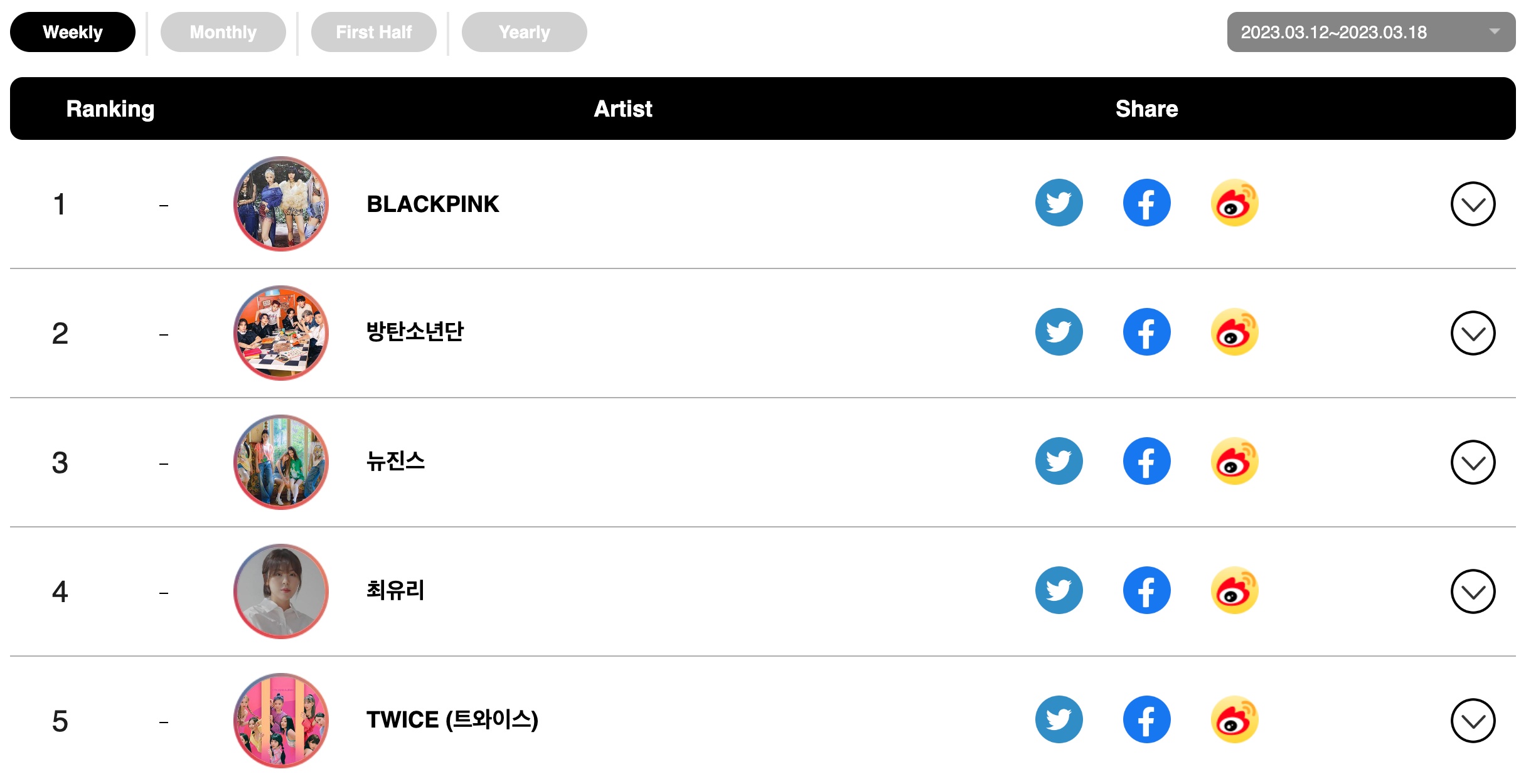Share 최유리 on Facebook
Screen dimensions: 1526x784
(1146, 591)
